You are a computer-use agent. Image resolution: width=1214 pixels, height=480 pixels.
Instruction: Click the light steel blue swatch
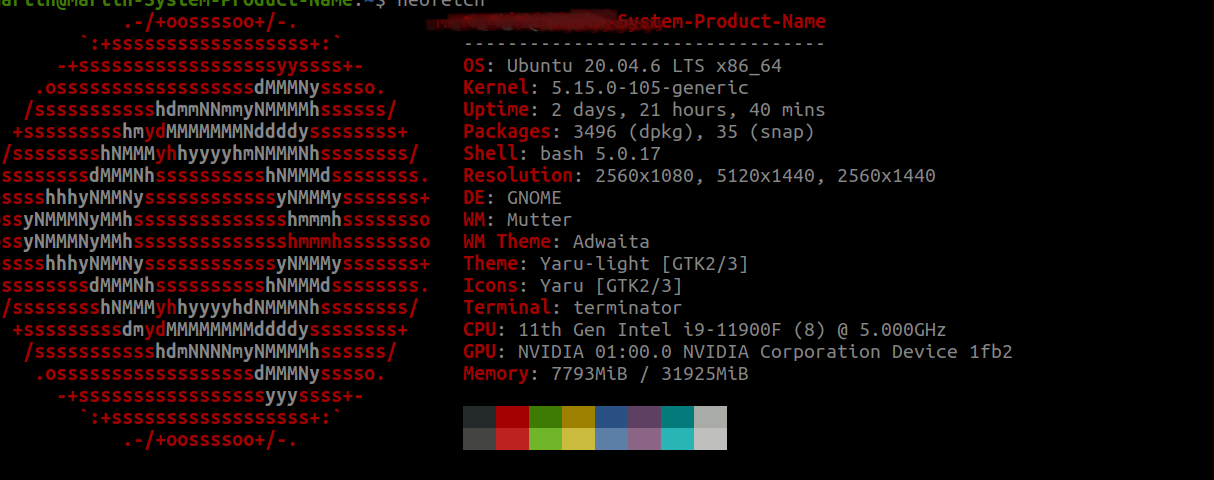(611, 439)
